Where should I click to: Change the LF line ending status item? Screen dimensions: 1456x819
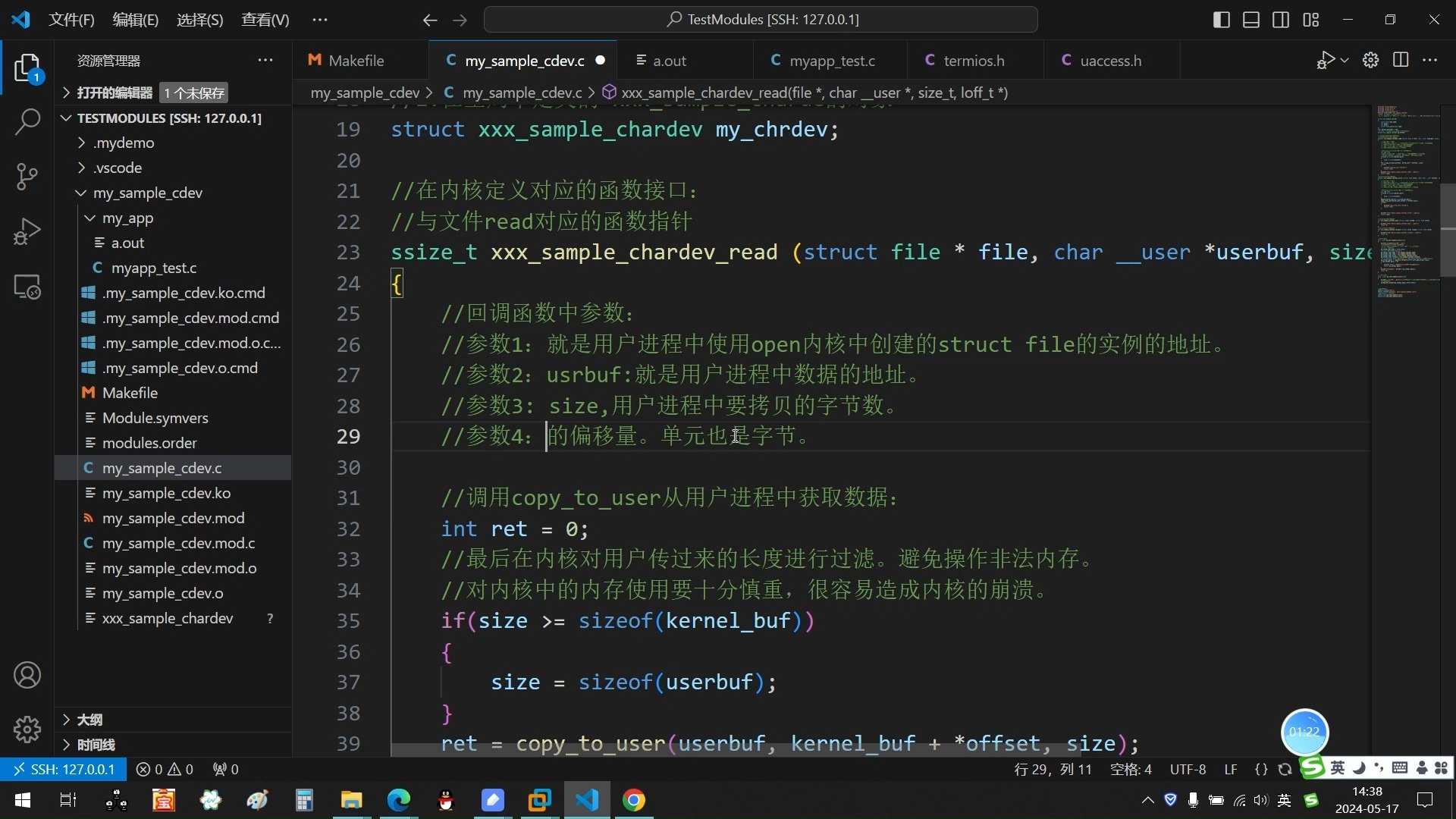pyautogui.click(x=1231, y=769)
